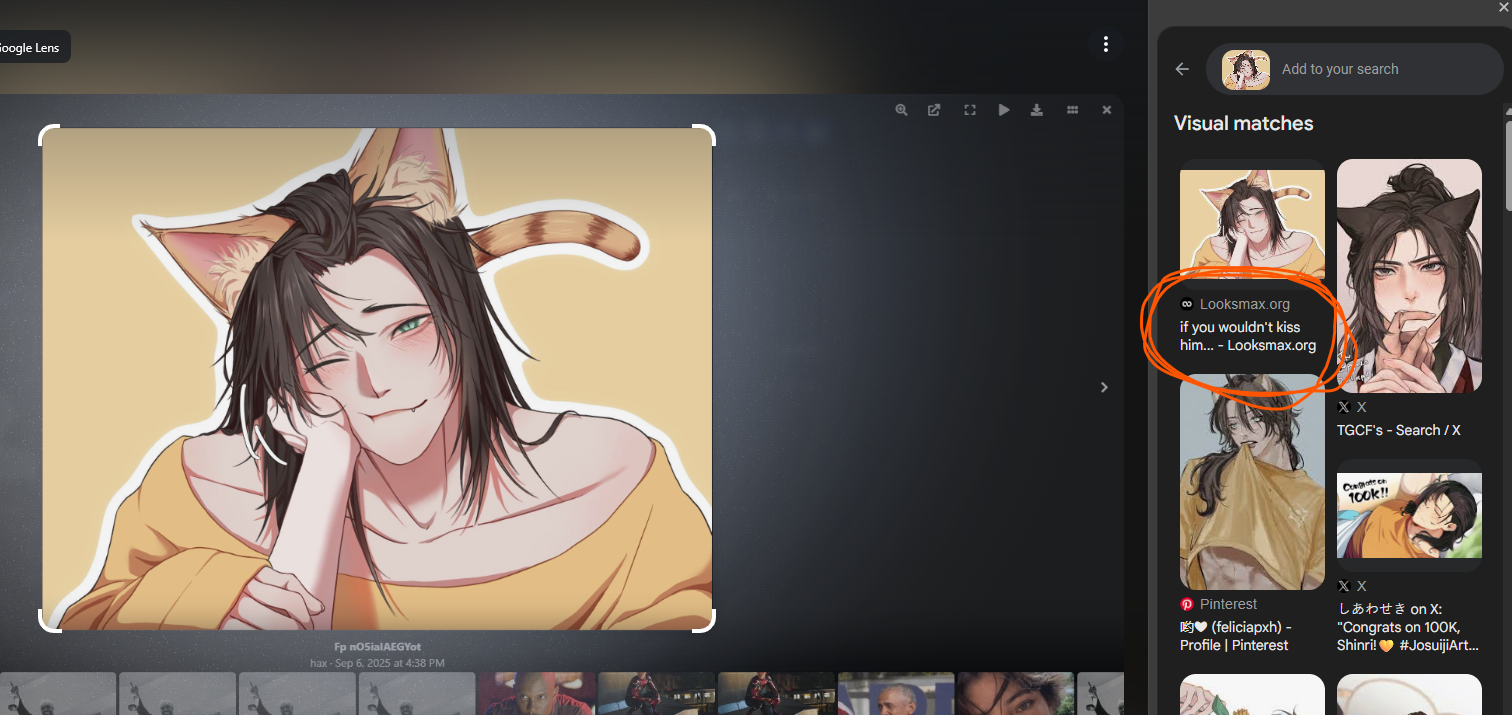Toggle fullscreen view of the image

[969, 110]
